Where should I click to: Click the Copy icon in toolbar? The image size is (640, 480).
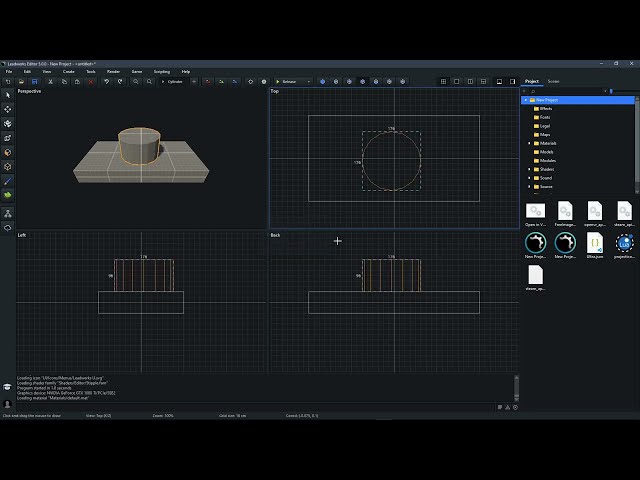click(x=64, y=82)
